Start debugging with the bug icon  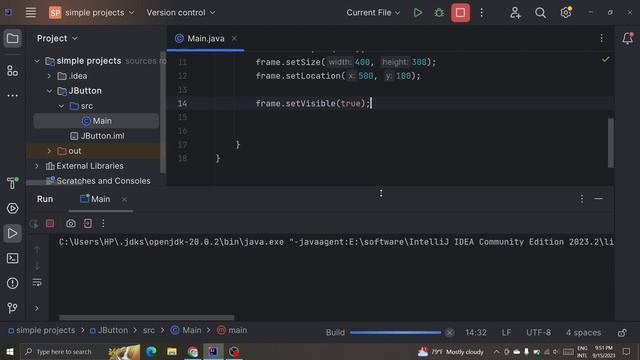[439, 13]
